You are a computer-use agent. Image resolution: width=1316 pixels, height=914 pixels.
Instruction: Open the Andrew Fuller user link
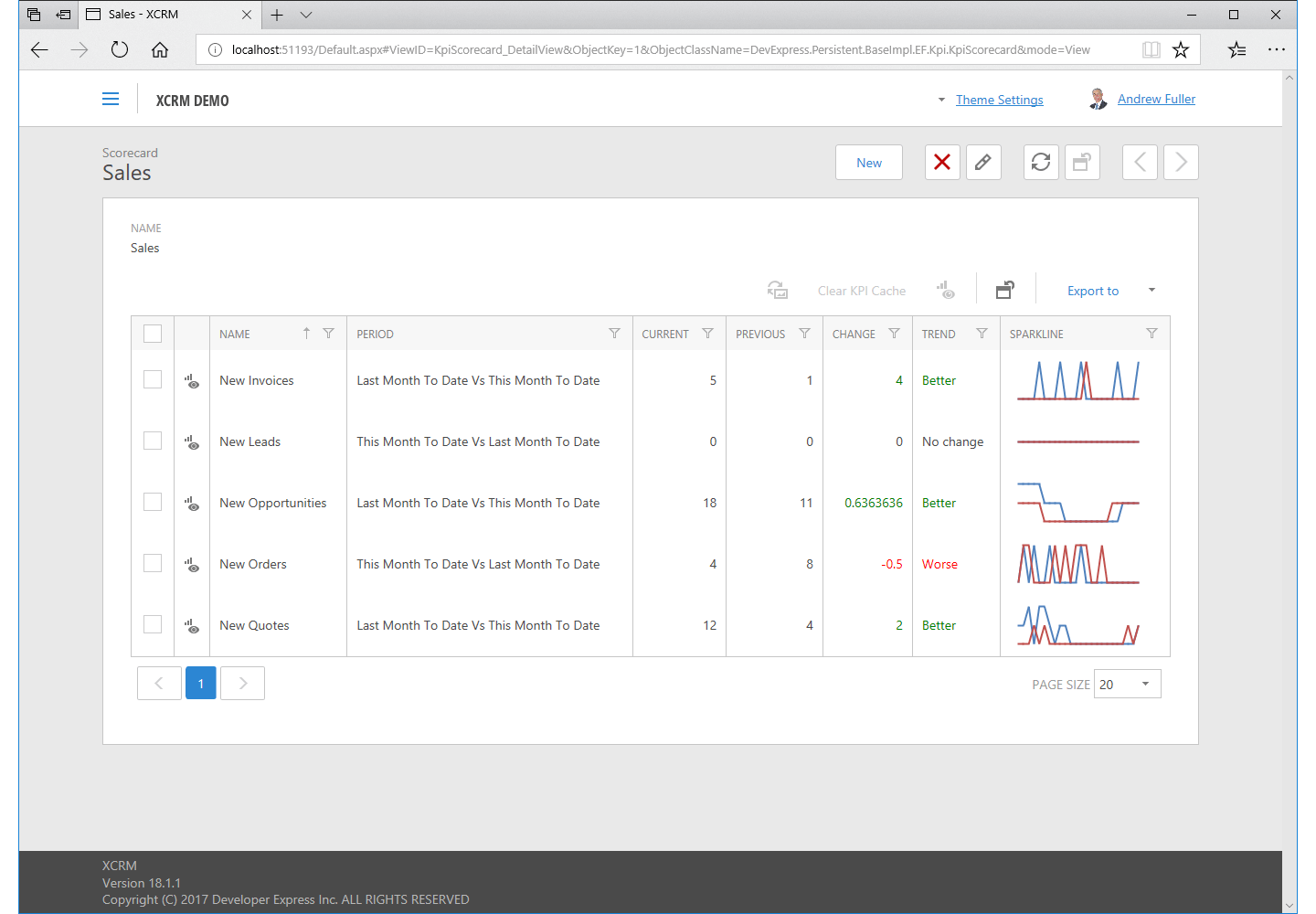[x=1156, y=99]
